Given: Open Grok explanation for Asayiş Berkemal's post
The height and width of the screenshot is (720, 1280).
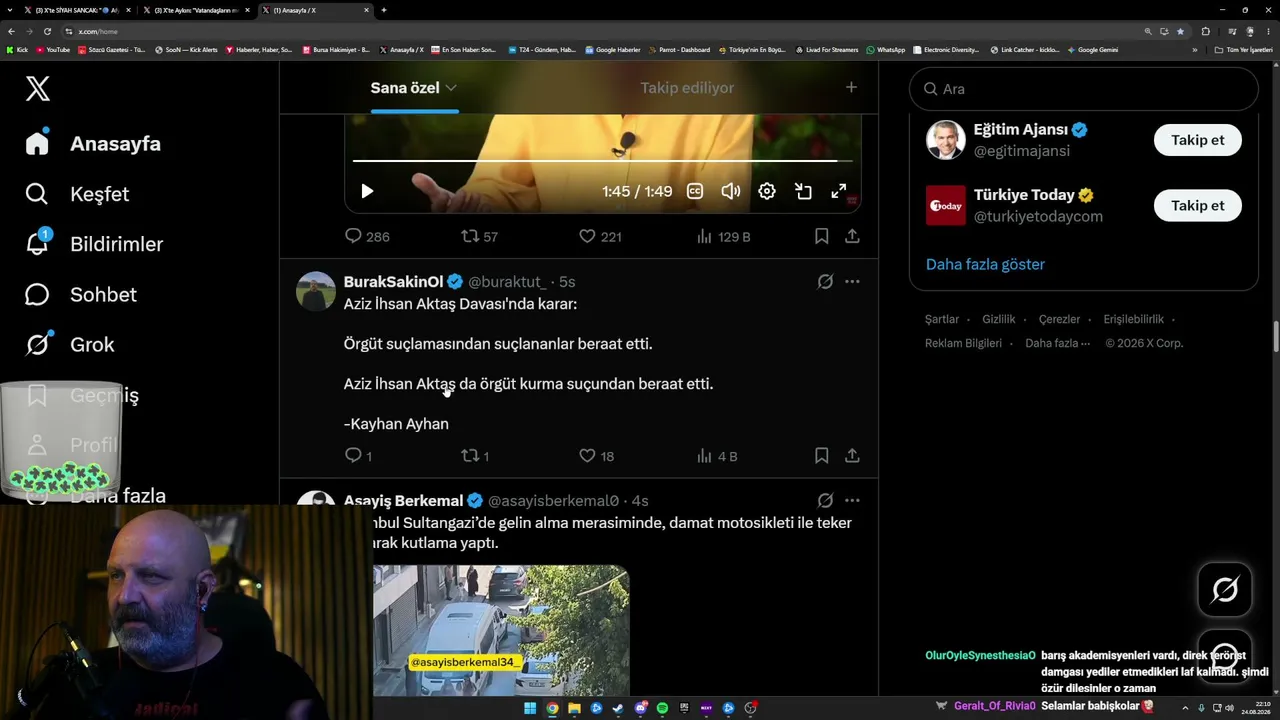Looking at the screenshot, I should click(825, 501).
